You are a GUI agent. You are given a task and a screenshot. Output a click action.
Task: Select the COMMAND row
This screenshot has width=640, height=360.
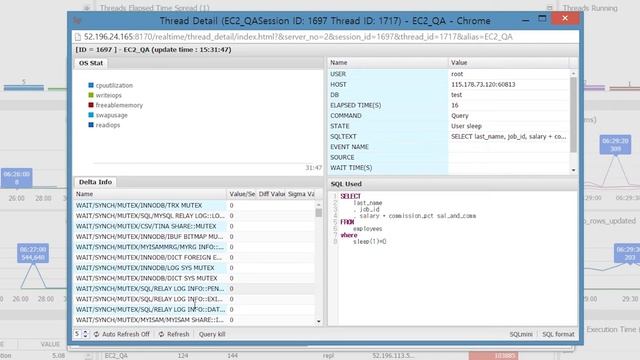point(449,116)
